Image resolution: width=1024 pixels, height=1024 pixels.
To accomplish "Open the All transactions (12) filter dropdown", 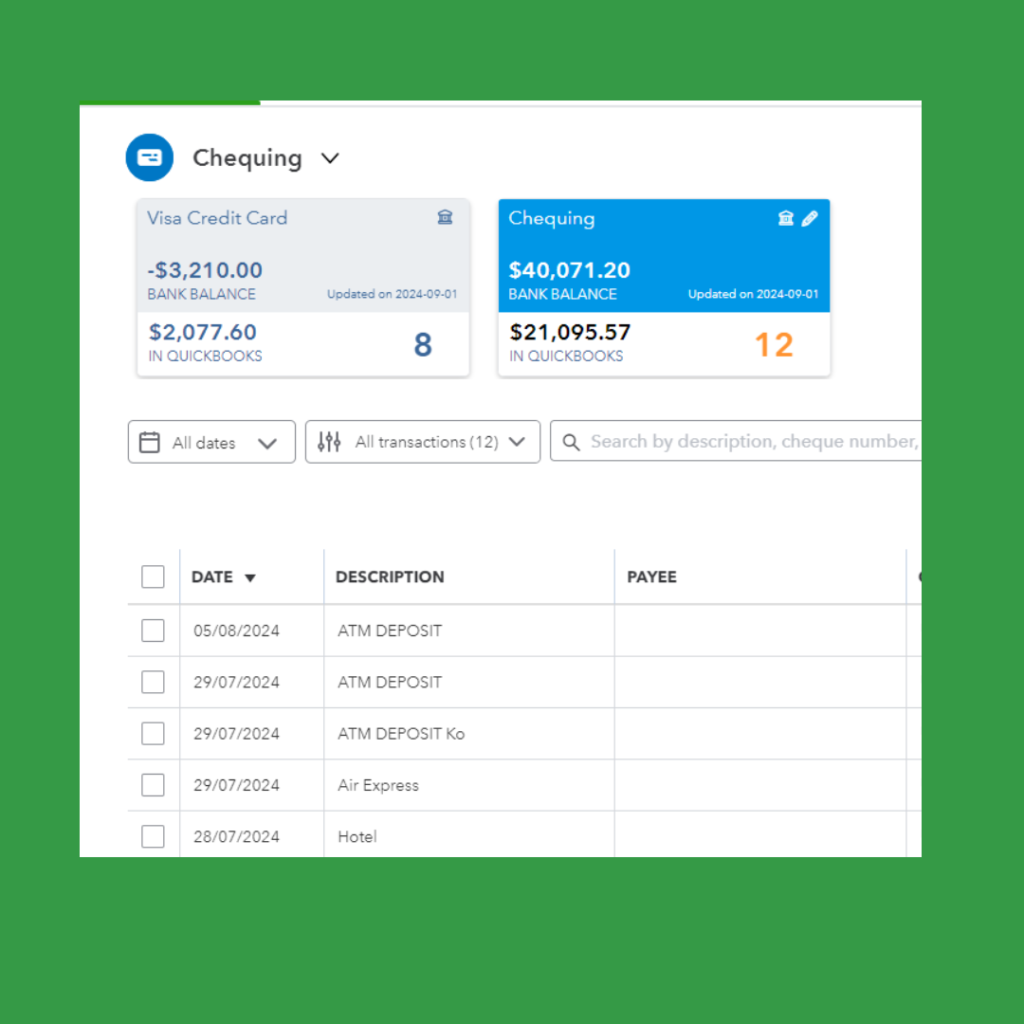I will [516, 442].
